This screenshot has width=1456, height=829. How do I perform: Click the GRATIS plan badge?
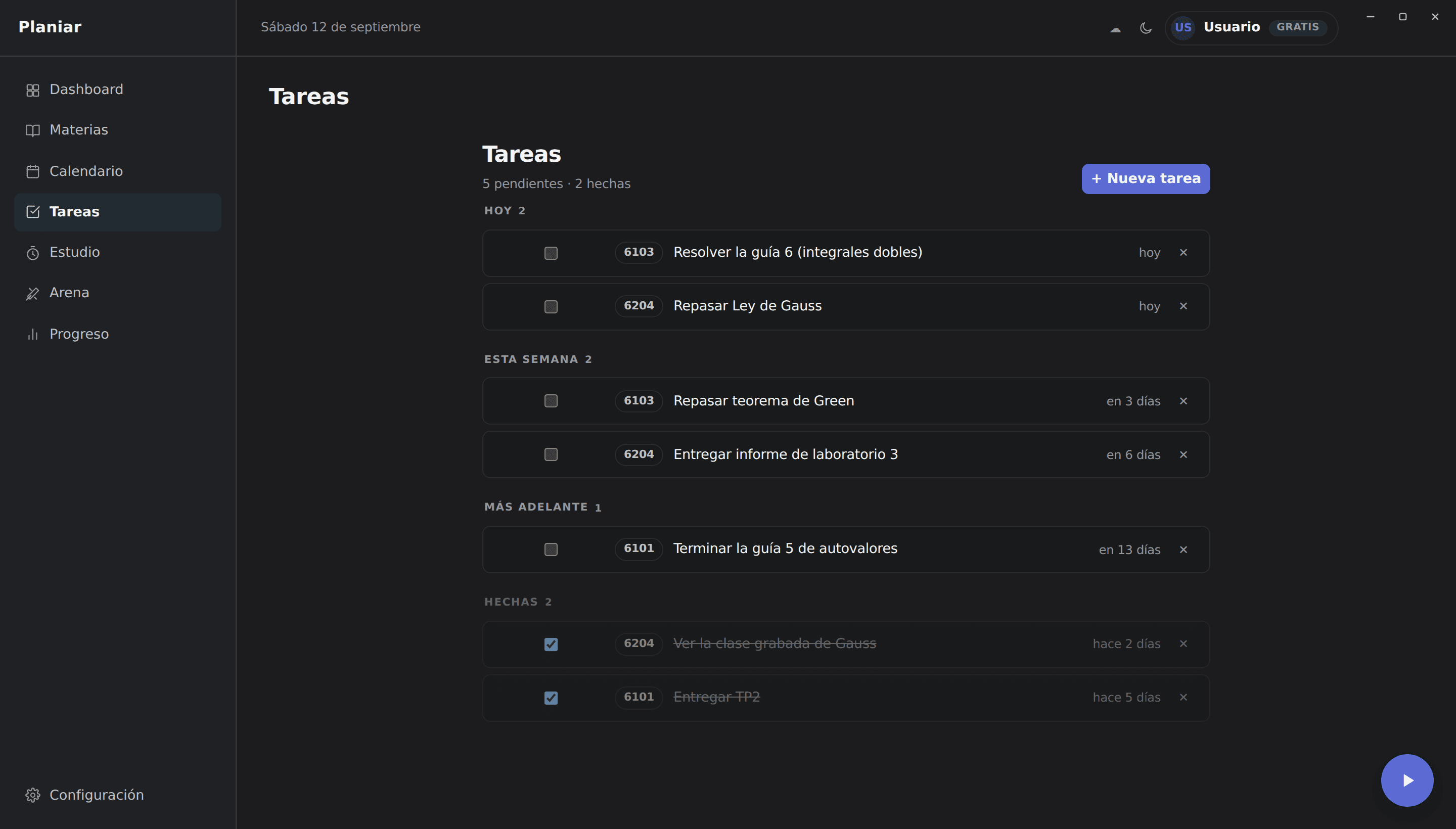point(1298,27)
